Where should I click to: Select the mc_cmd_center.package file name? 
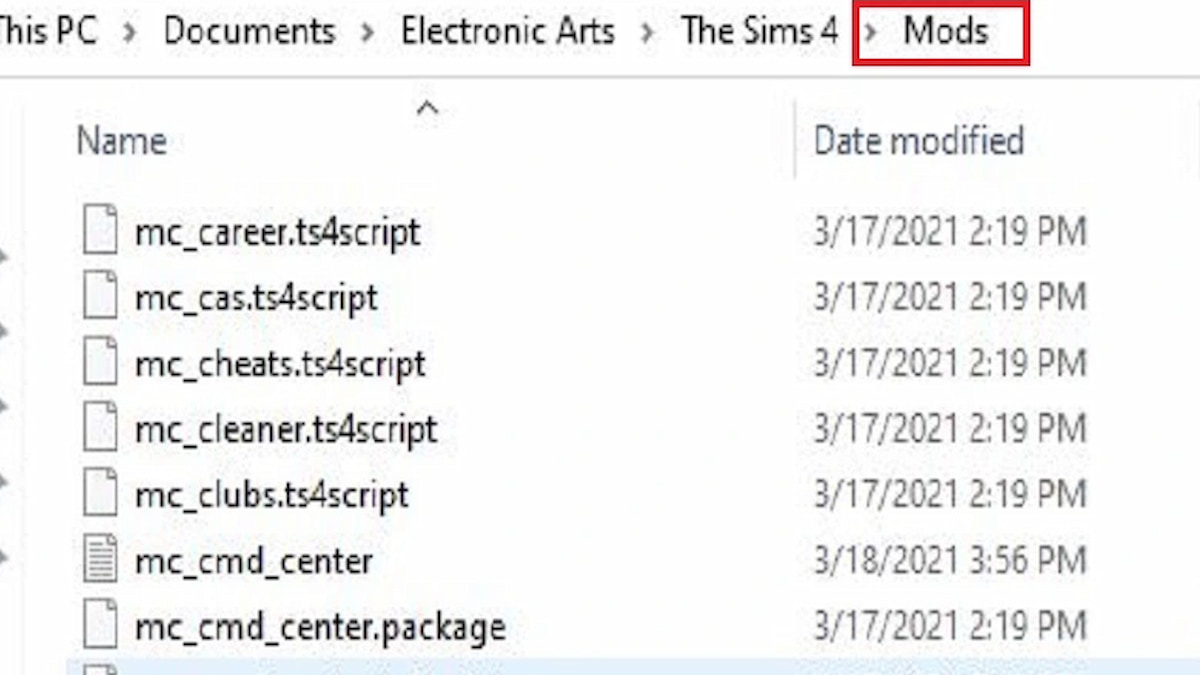pos(319,627)
